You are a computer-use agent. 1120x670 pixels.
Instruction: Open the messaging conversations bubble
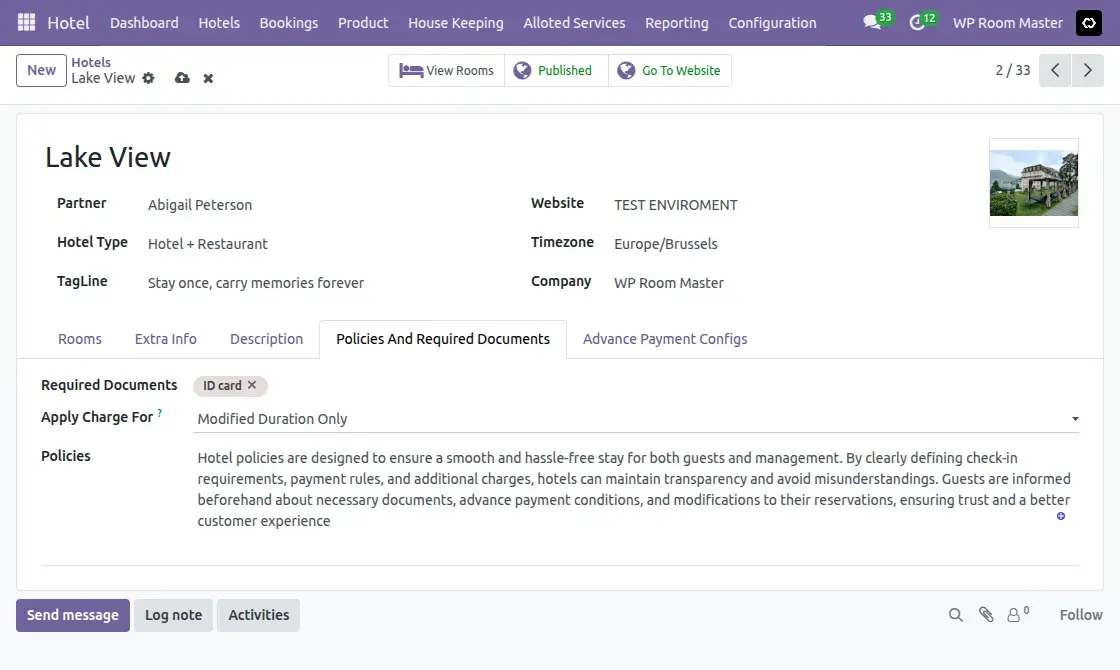click(x=870, y=22)
